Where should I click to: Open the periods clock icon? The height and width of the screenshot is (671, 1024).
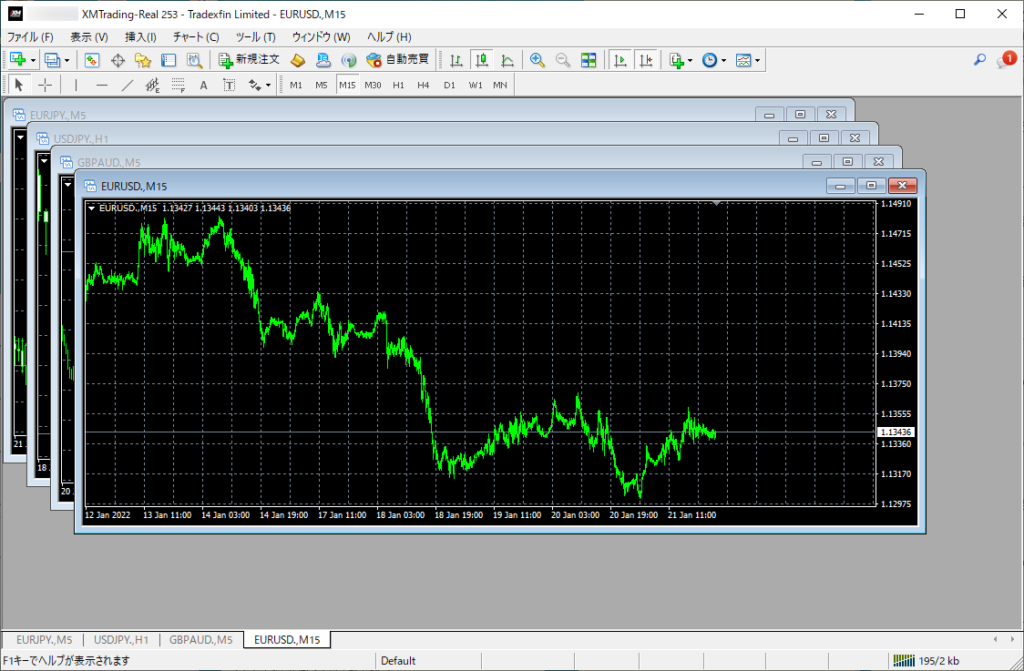[x=709, y=60]
